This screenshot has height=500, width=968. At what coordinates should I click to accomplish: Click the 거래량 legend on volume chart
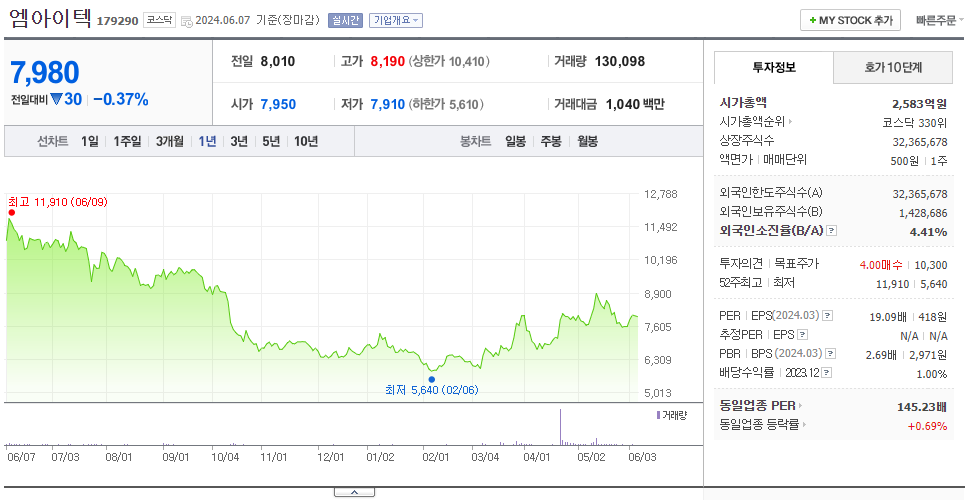click(x=672, y=415)
